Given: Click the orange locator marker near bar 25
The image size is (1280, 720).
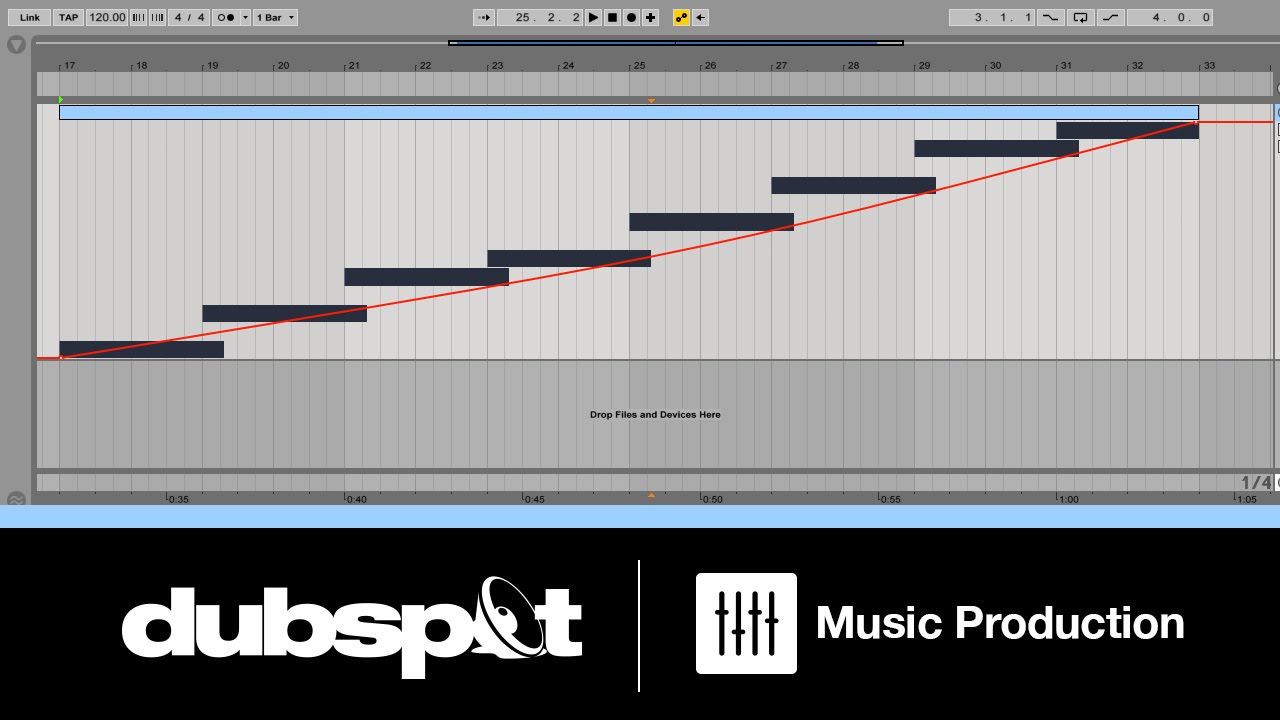Looking at the screenshot, I should coord(652,101).
